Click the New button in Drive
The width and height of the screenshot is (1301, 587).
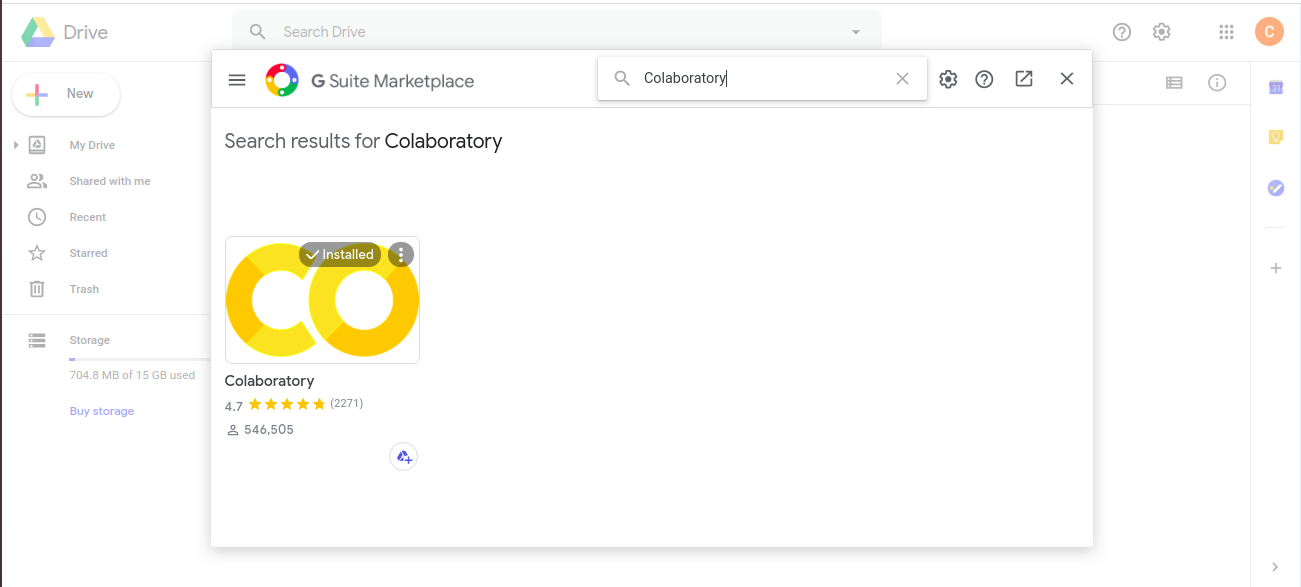pos(66,94)
